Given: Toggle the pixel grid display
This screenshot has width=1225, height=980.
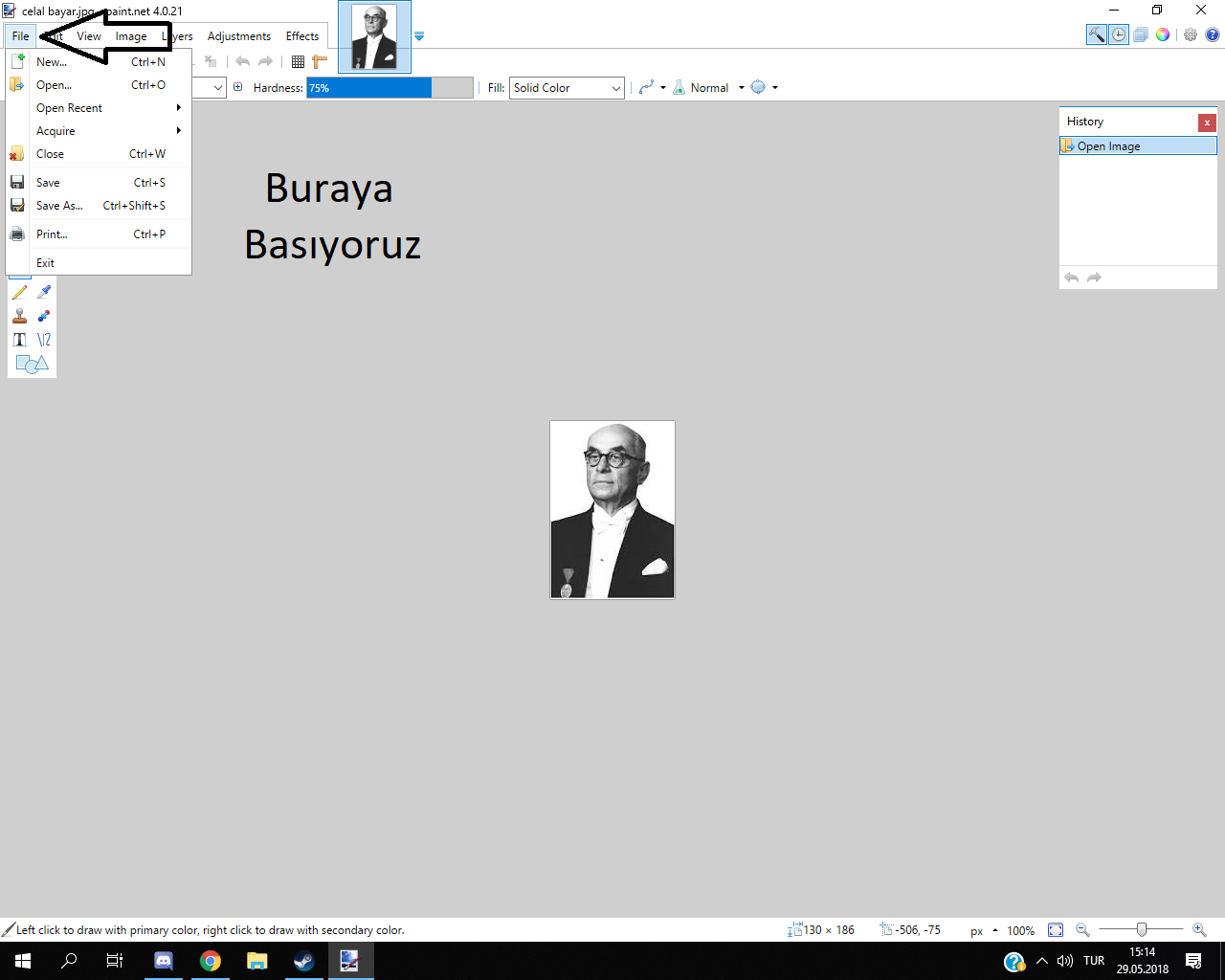Looking at the screenshot, I should pyautogui.click(x=298, y=61).
